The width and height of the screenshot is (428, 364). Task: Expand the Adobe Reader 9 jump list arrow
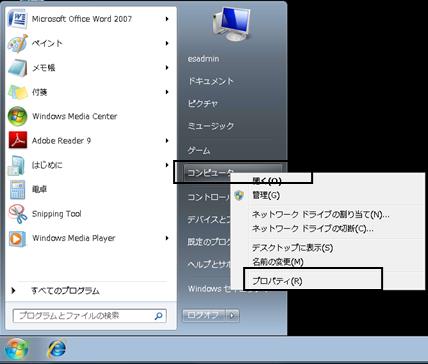[x=167, y=141]
